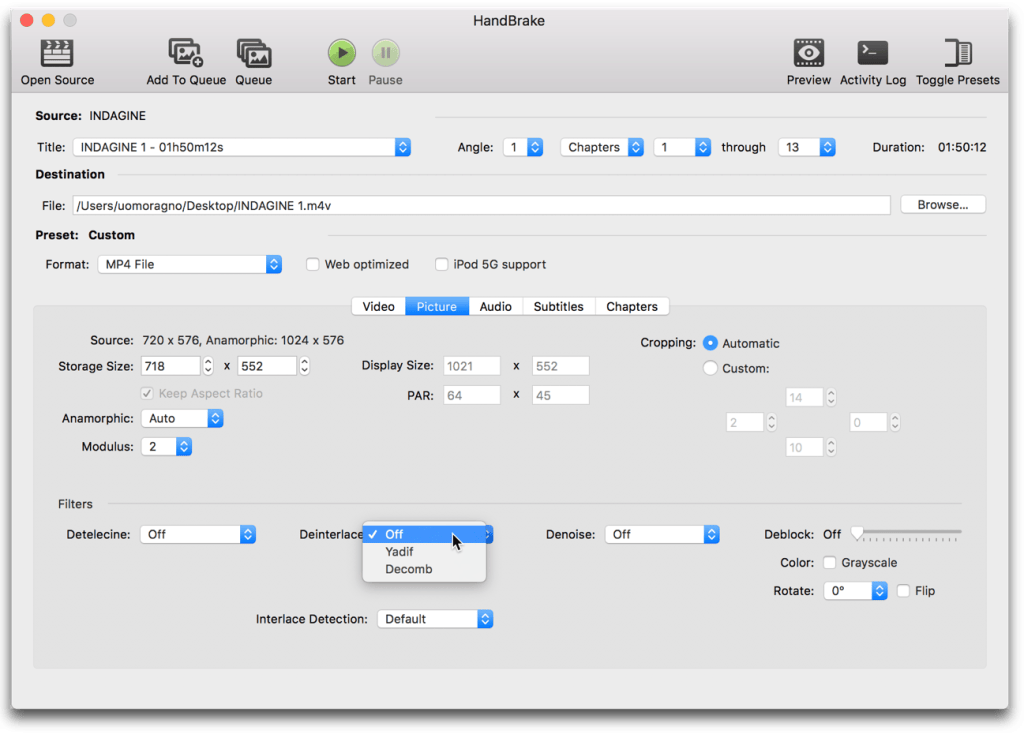Open the Detelecine dropdown
This screenshot has height=734, width=1024.
point(198,535)
